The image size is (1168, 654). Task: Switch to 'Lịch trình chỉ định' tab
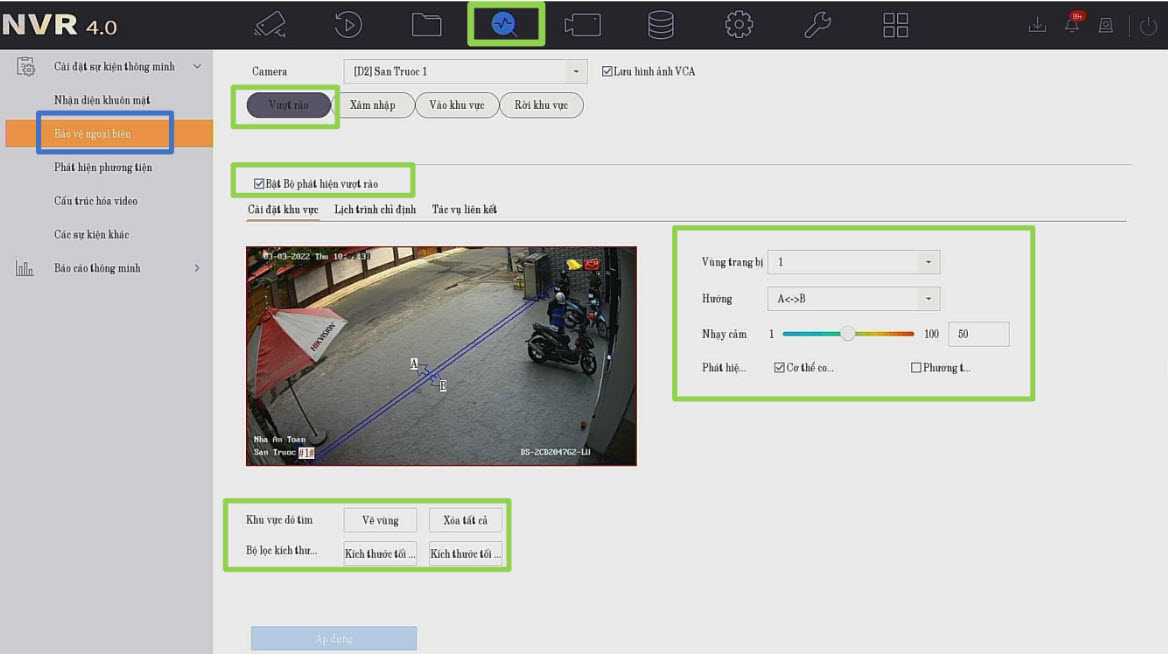pos(375,210)
